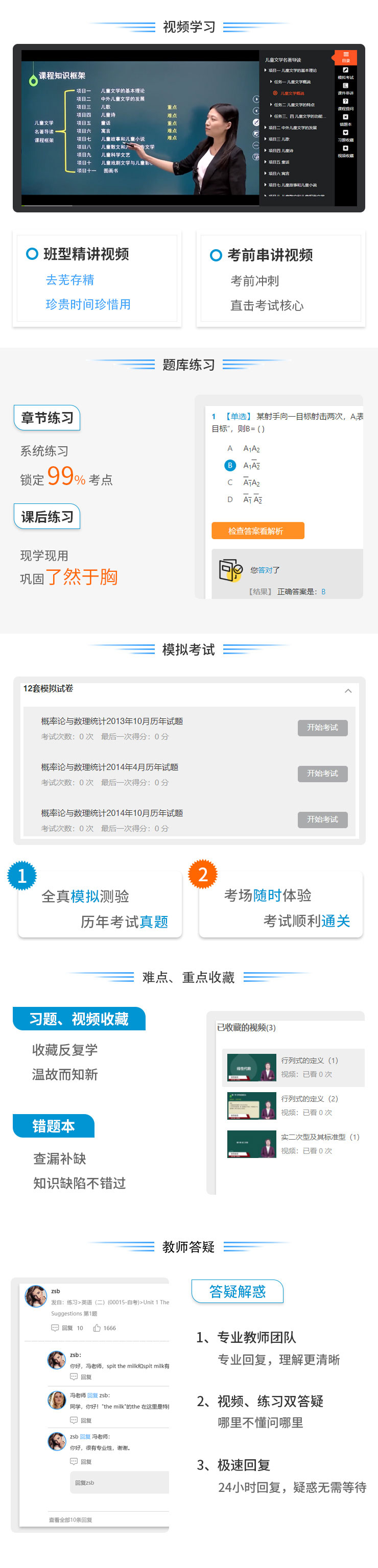
Task: Click the 班型精讲视频 card
Action: (98, 278)
